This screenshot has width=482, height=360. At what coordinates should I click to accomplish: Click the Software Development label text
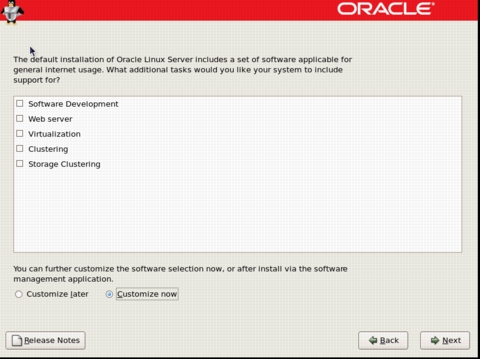[73, 104]
